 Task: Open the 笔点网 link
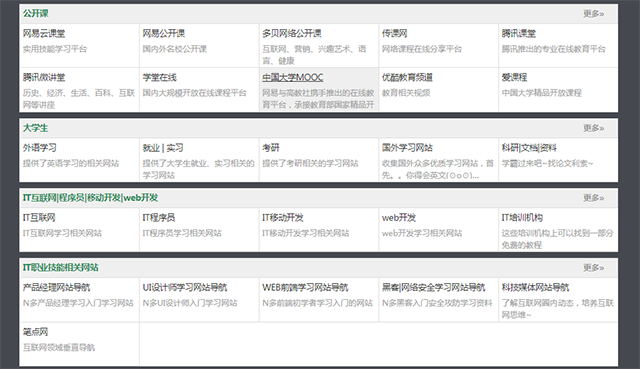pyautogui.click(x=36, y=332)
